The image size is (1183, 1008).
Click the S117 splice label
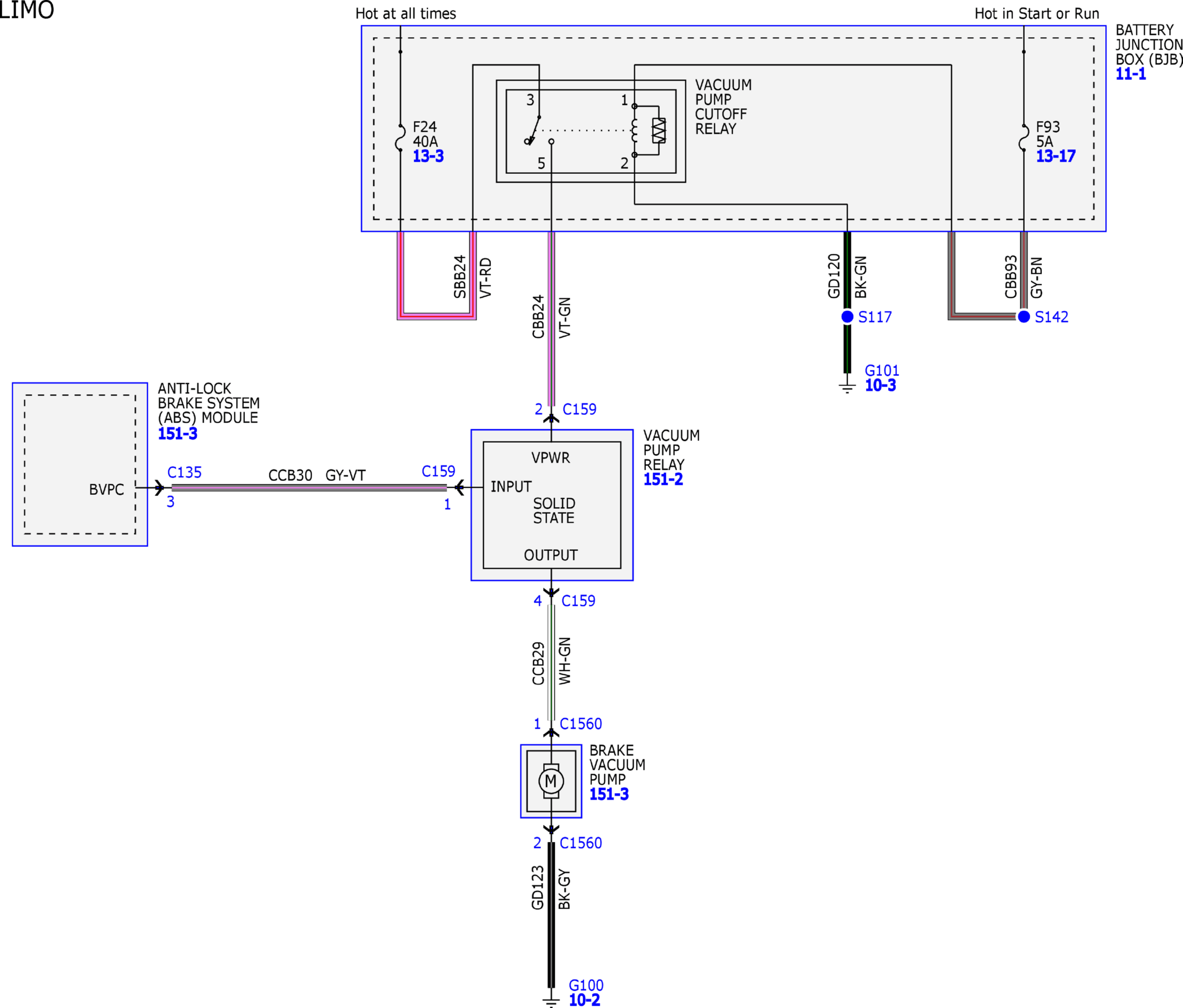pos(875,317)
